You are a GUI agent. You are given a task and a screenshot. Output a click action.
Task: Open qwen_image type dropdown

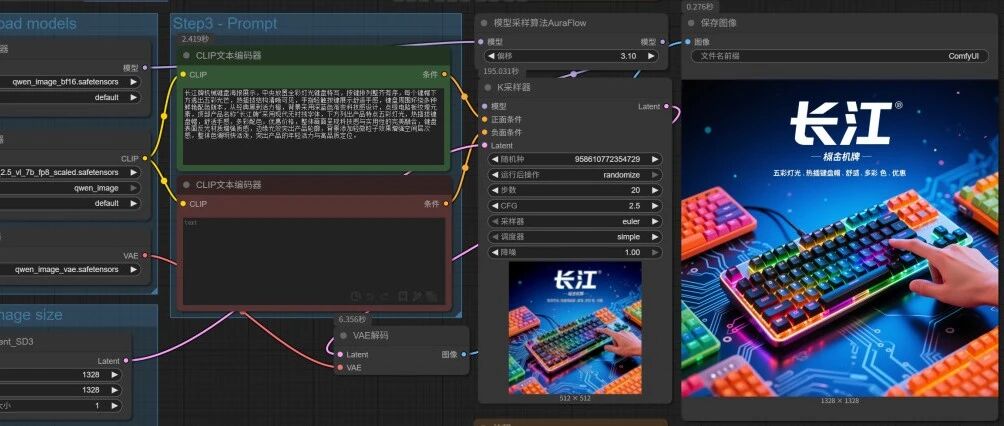[x=70, y=188]
